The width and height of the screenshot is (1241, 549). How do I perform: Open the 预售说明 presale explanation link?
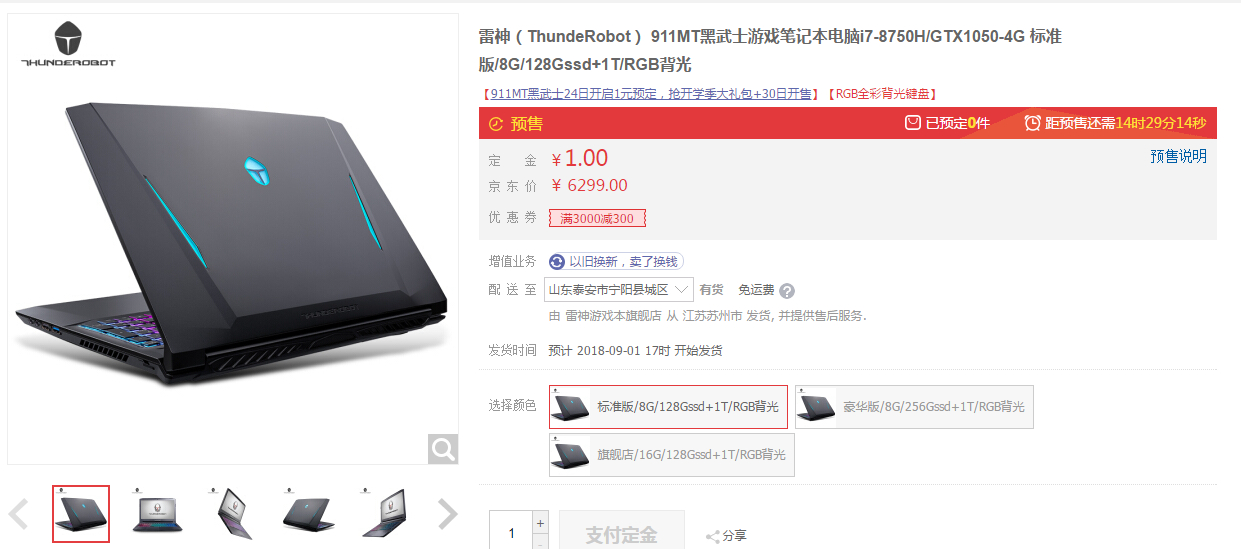click(x=1178, y=157)
